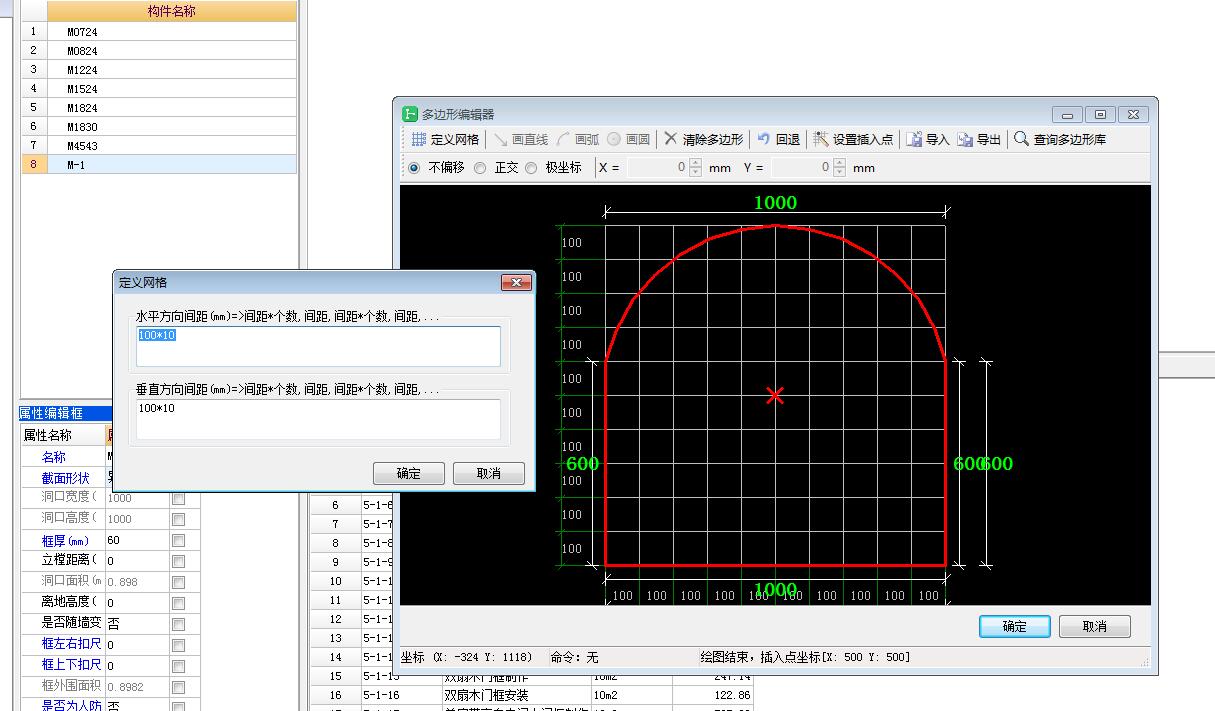Image resolution: width=1215 pixels, height=711 pixels.
Task: Select the No Offset (不偏移) radio button
Action: (414, 168)
